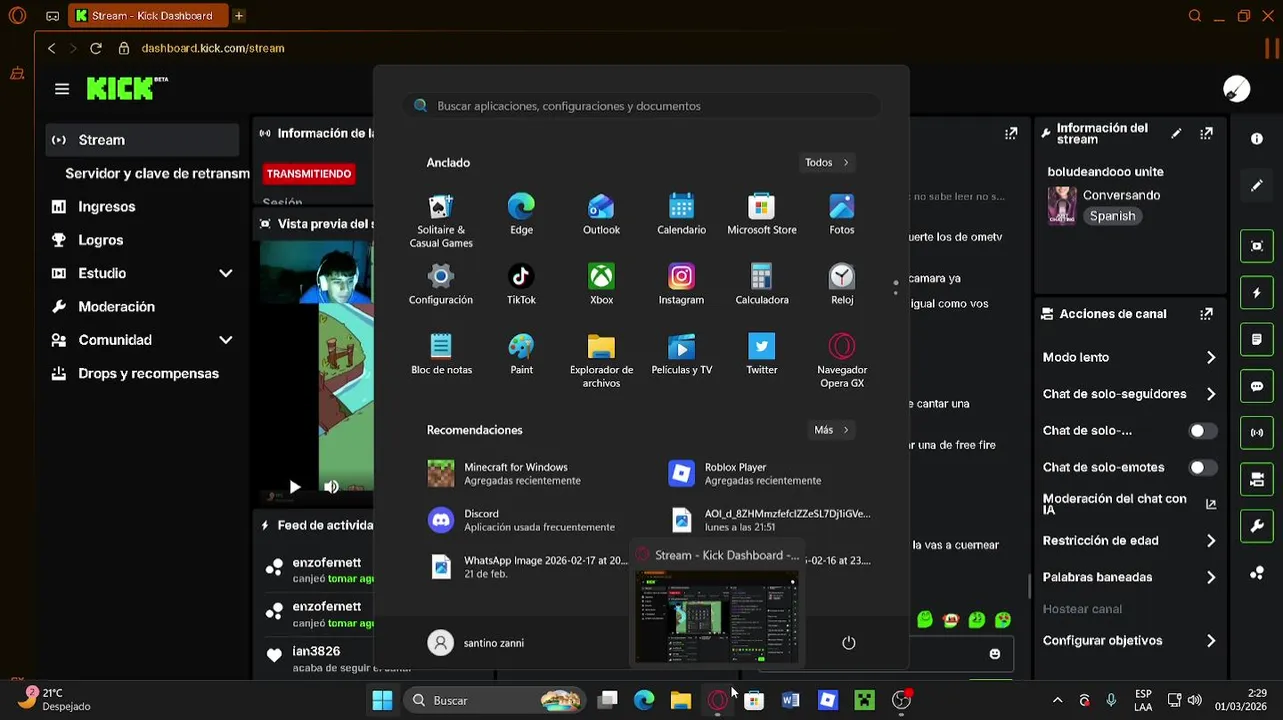Image resolution: width=1283 pixels, height=720 pixels.
Task: Open Bloc de notas
Action: [x=441, y=355]
